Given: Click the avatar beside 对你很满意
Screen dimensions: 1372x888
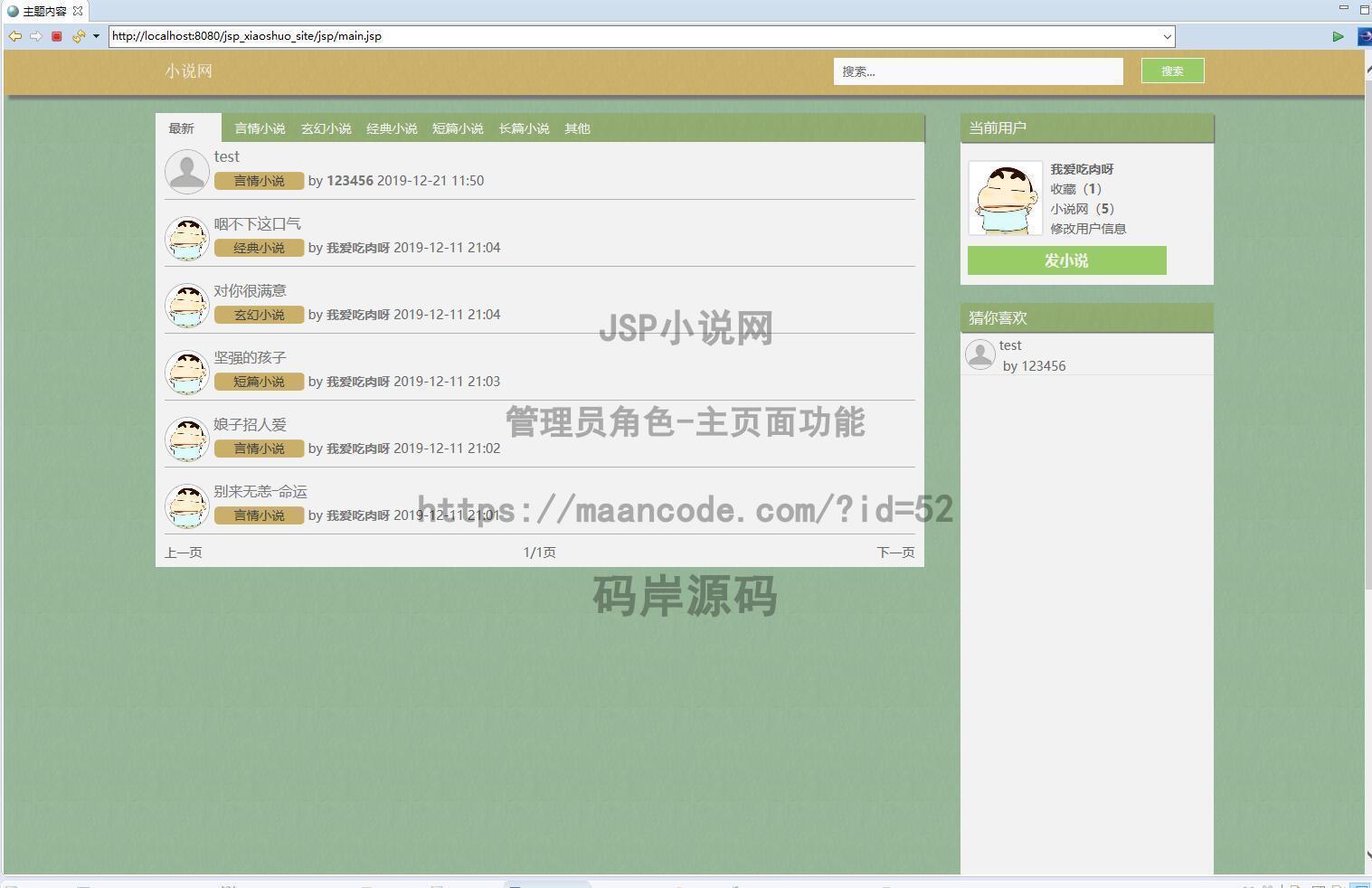Looking at the screenshot, I should [x=187, y=305].
